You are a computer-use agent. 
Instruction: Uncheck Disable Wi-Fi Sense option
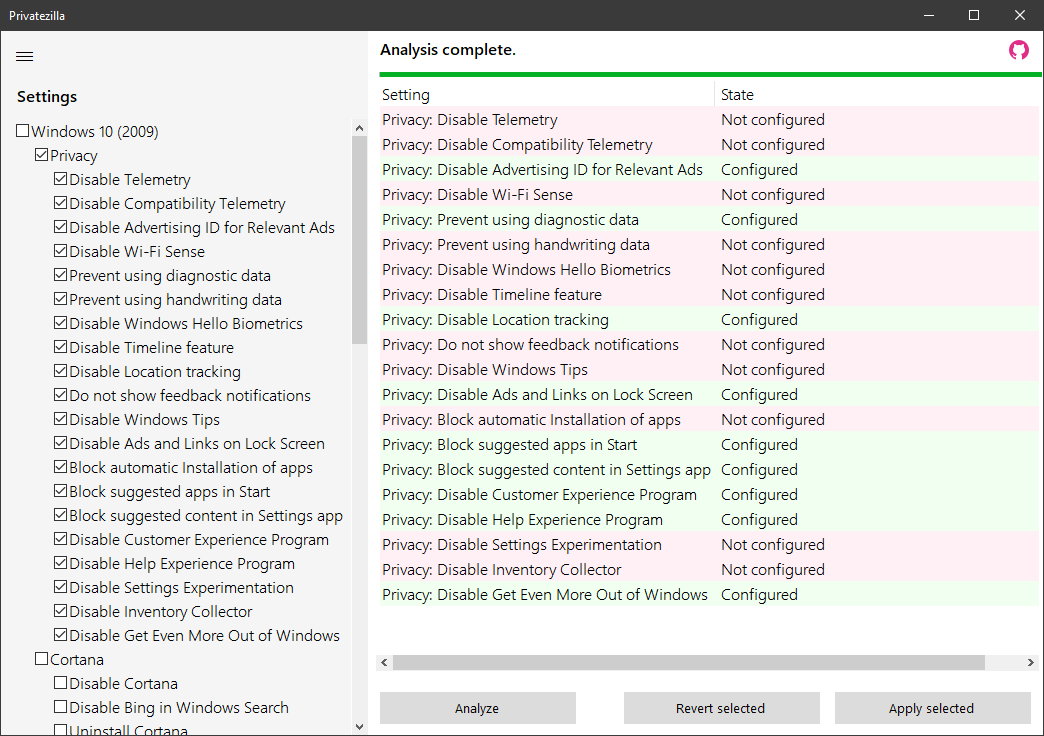[x=61, y=252]
